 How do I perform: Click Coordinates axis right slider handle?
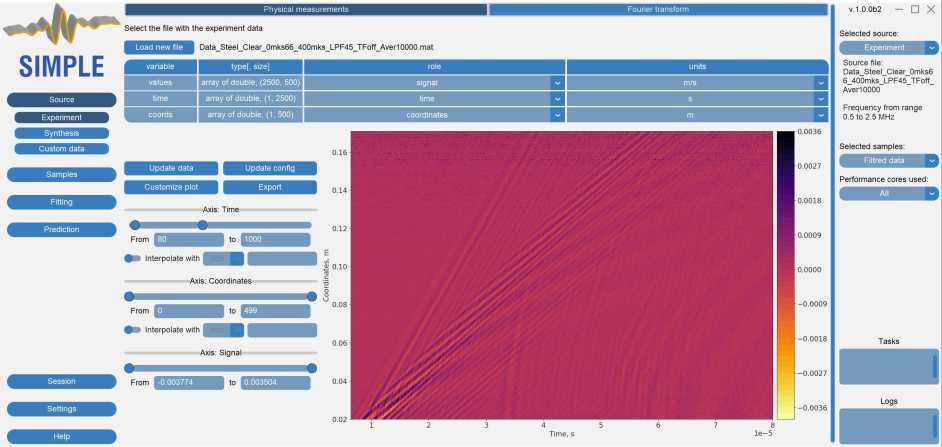(x=312, y=296)
